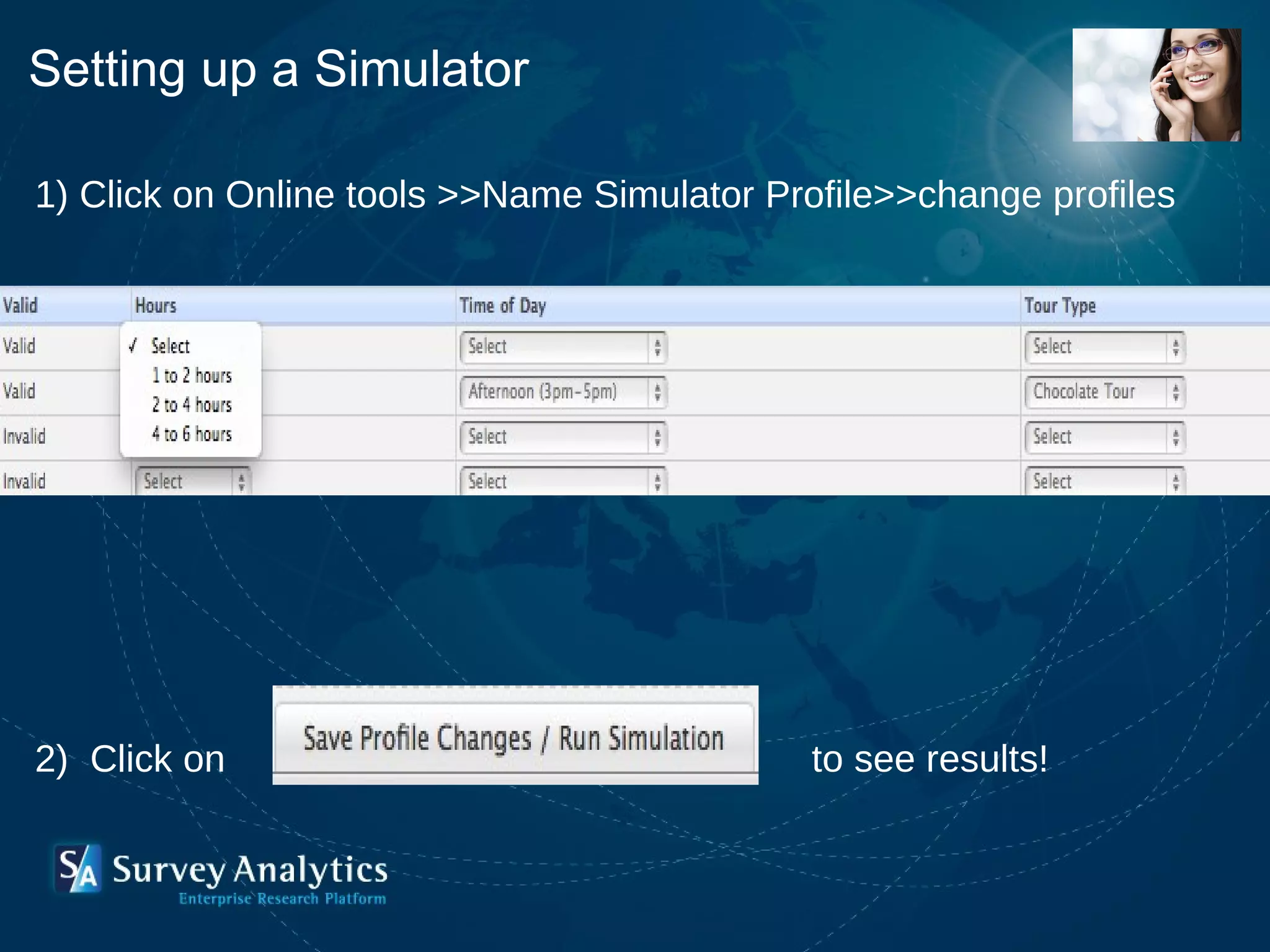Choose the '2 to 4 hours' option
The image size is (1270, 952).
tap(191, 405)
